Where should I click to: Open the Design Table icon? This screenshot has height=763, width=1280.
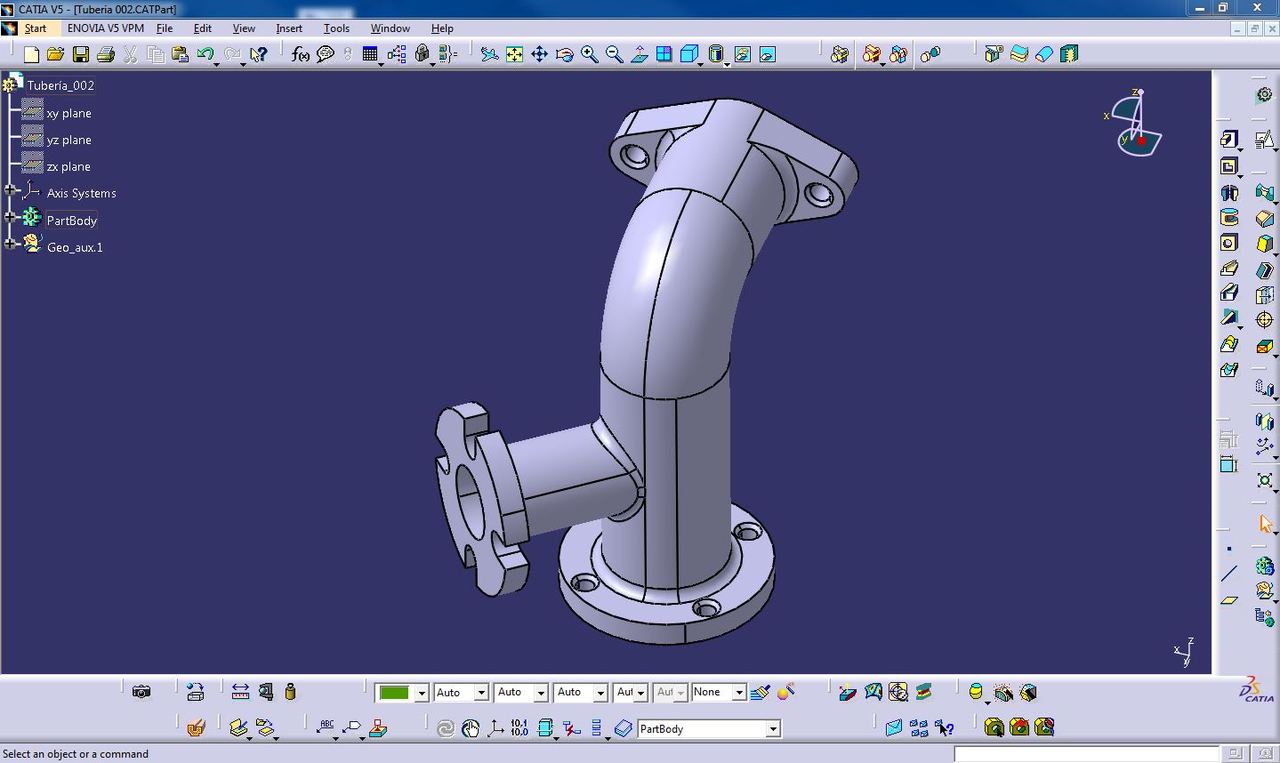(370, 54)
